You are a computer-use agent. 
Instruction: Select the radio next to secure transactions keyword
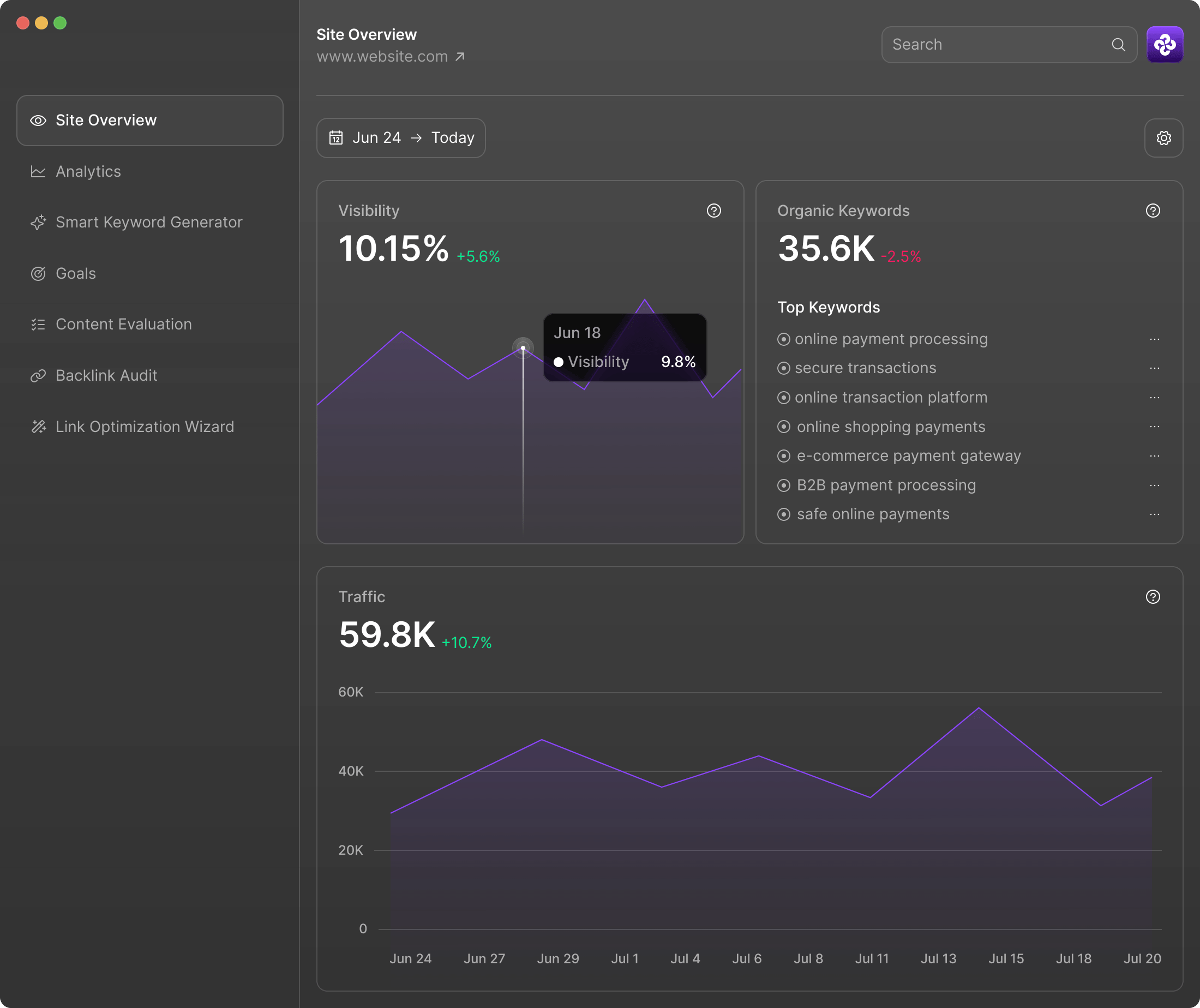click(x=783, y=368)
